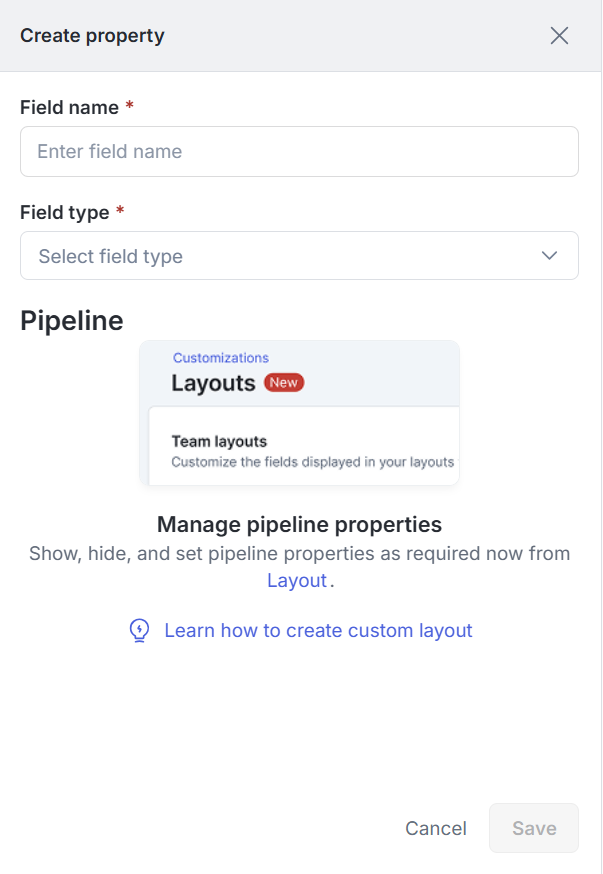603x874 pixels.
Task: Click Customizations breadcrumb in preview
Action: tap(220, 358)
